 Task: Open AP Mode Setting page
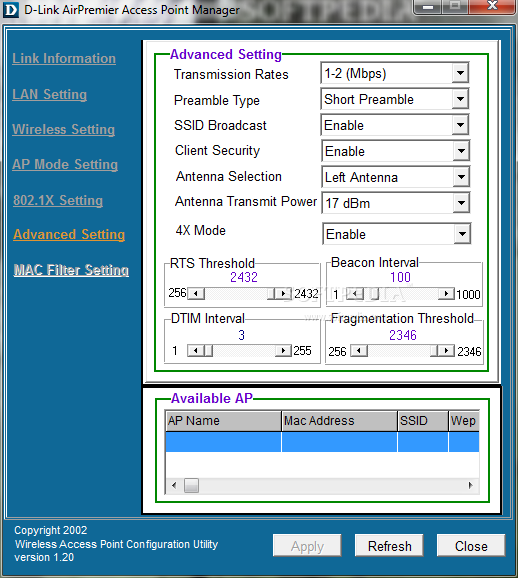[65, 164]
